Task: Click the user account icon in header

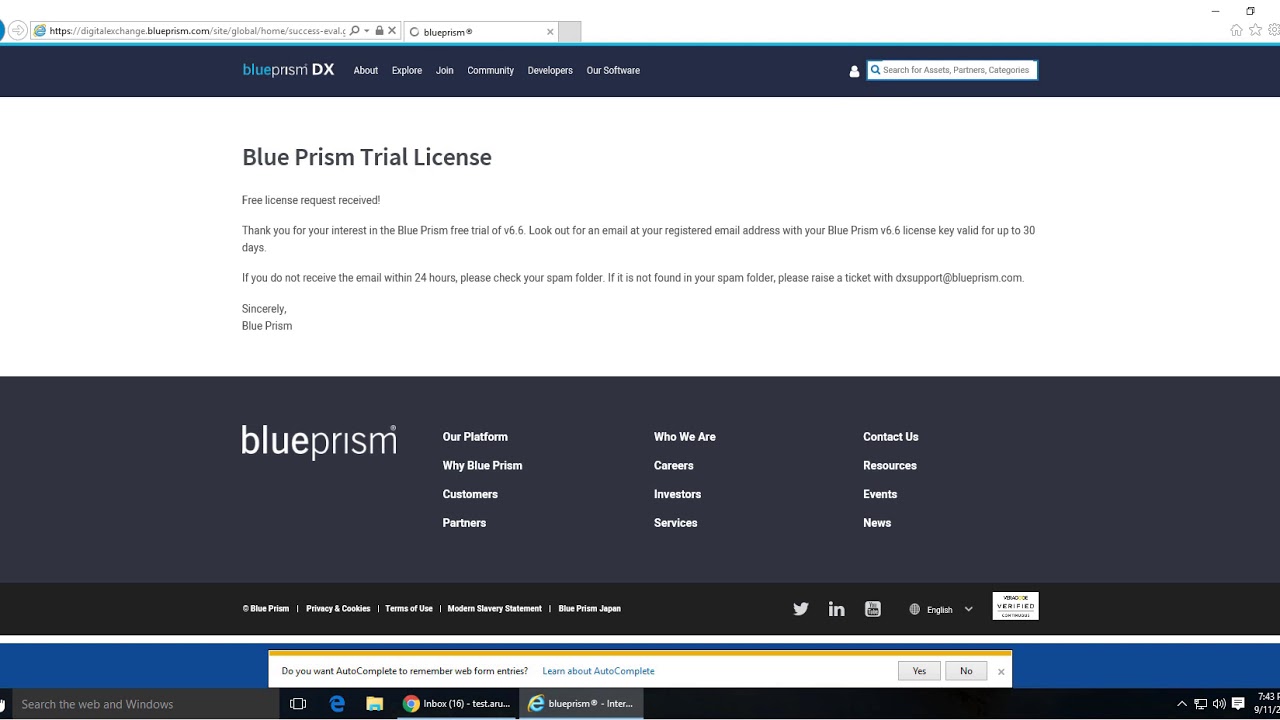Action: click(x=854, y=71)
